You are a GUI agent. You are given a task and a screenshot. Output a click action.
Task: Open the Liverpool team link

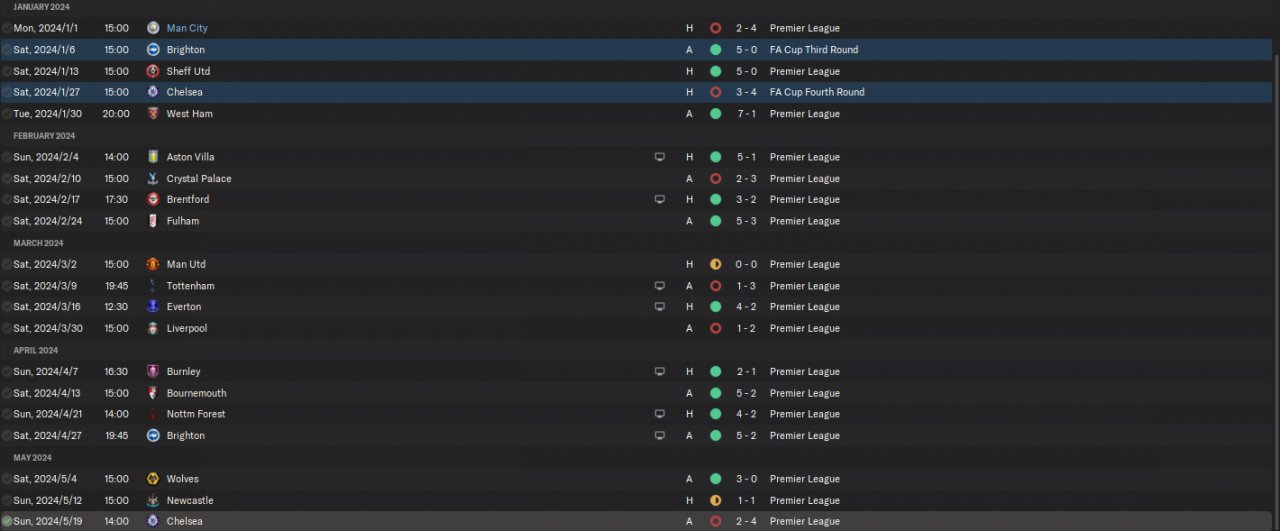[x=187, y=328]
